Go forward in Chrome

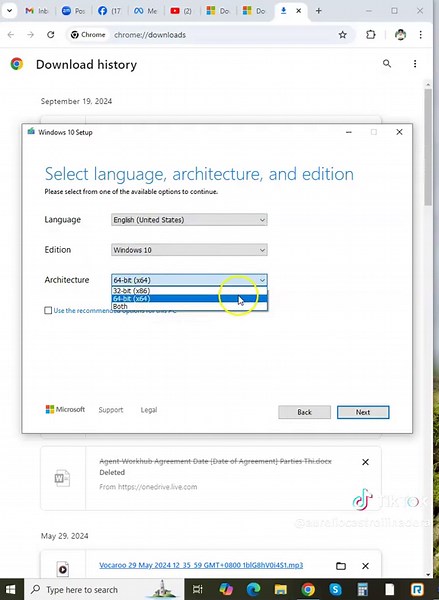(30, 35)
